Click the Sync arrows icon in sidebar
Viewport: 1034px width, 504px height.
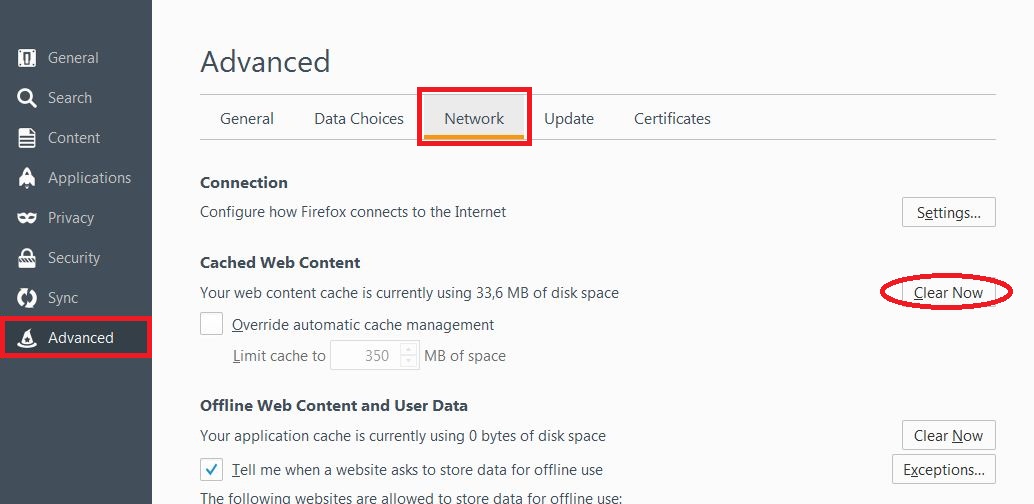click(26, 298)
